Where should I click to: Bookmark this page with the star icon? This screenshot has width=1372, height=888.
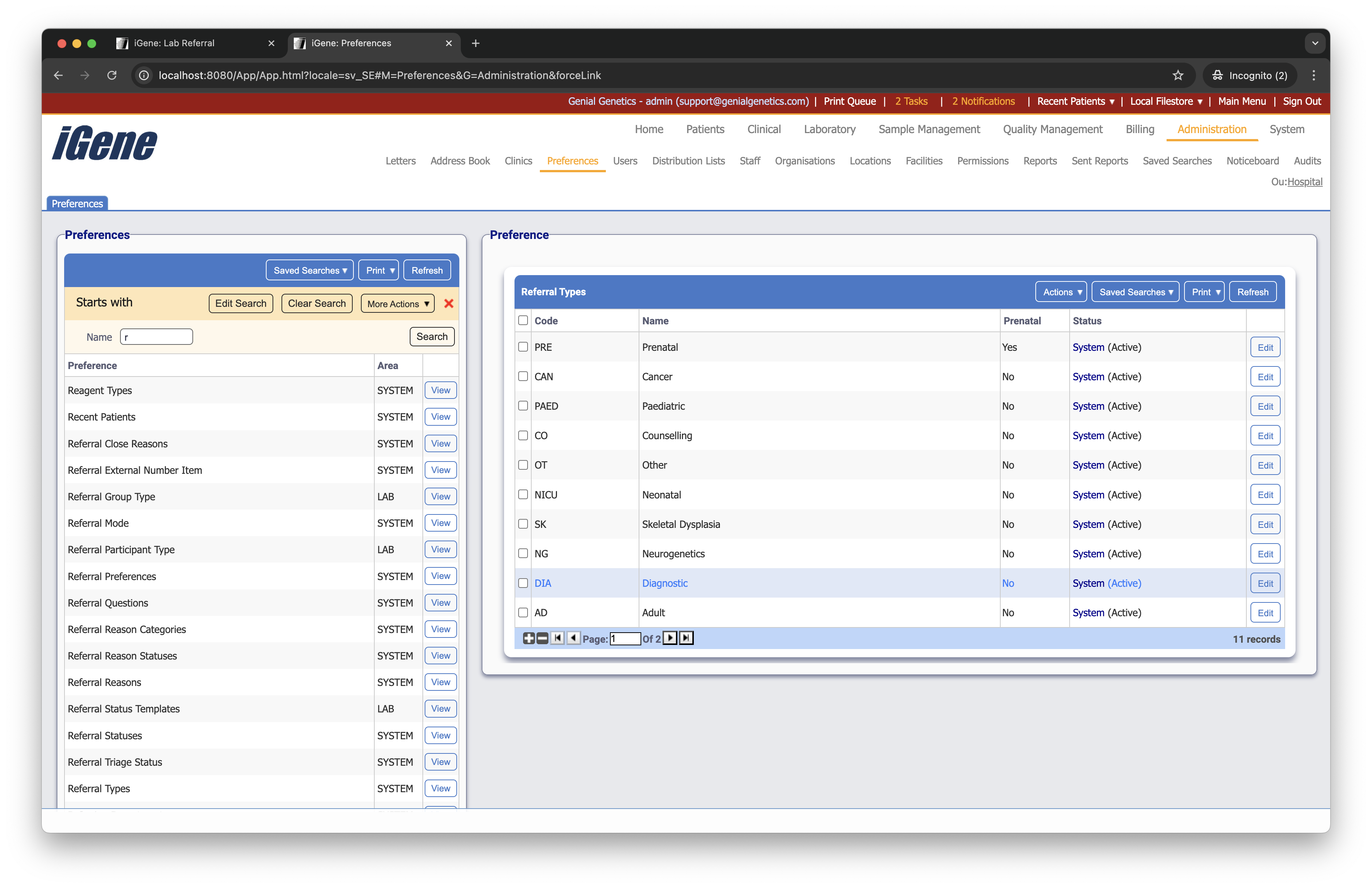click(1177, 75)
